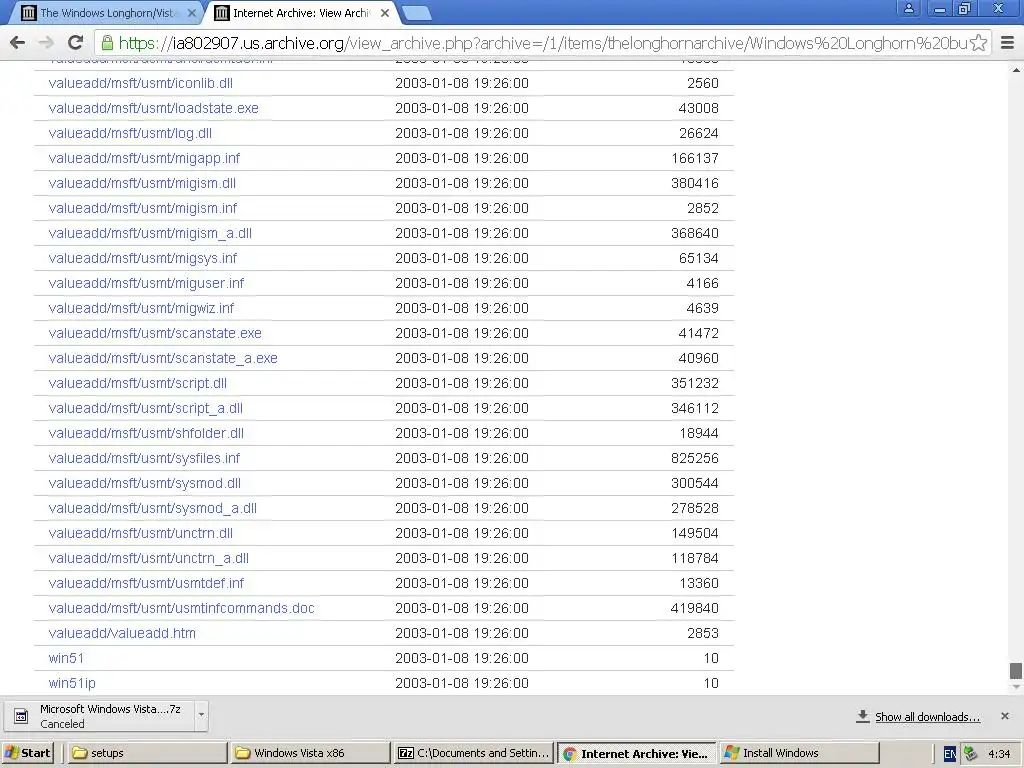Screen dimensions: 1024x768
Task: Open valueadd/msft/usmt/shfolder.dll link
Action: (146, 434)
